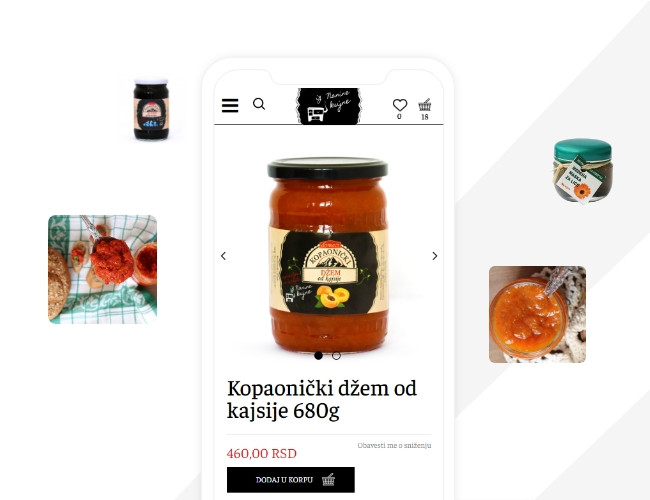The image size is (650, 500).
Task: Open the apricot jam bowl photo
Action: 537,314
